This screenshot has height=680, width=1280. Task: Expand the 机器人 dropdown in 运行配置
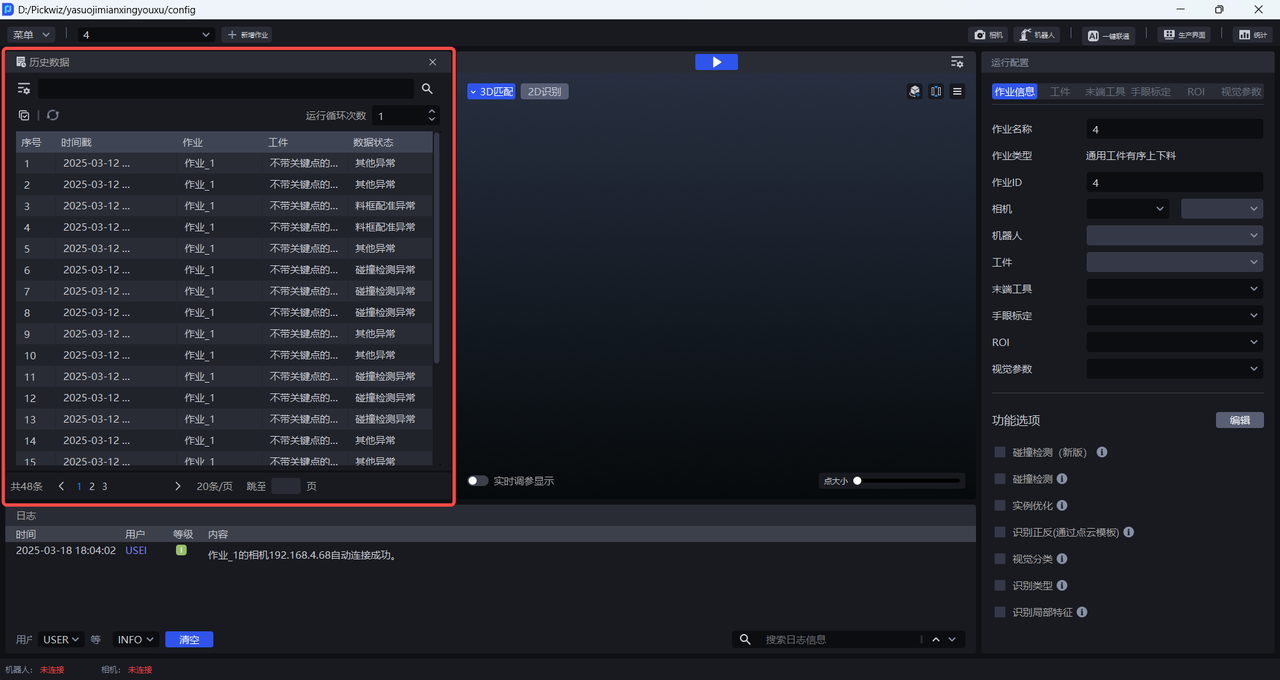point(1174,236)
